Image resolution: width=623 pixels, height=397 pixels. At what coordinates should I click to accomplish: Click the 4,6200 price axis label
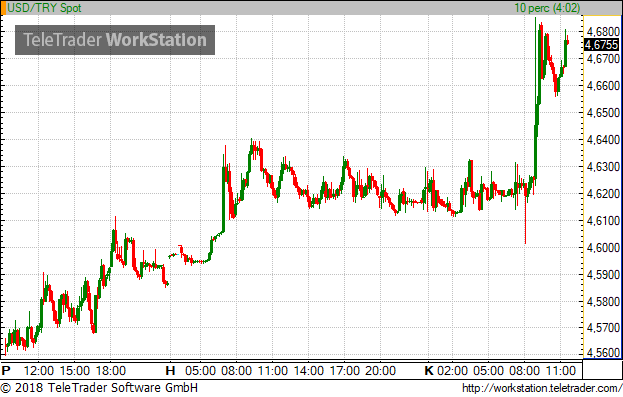point(603,194)
